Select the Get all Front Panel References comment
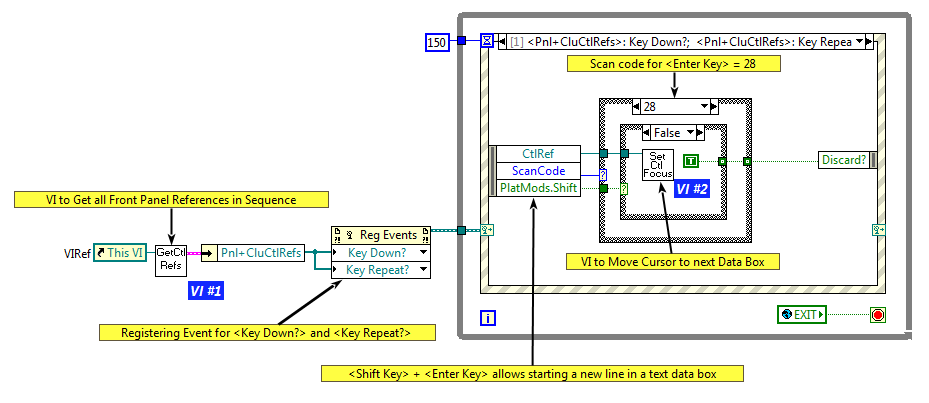The width and height of the screenshot is (929, 403). [171, 200]
